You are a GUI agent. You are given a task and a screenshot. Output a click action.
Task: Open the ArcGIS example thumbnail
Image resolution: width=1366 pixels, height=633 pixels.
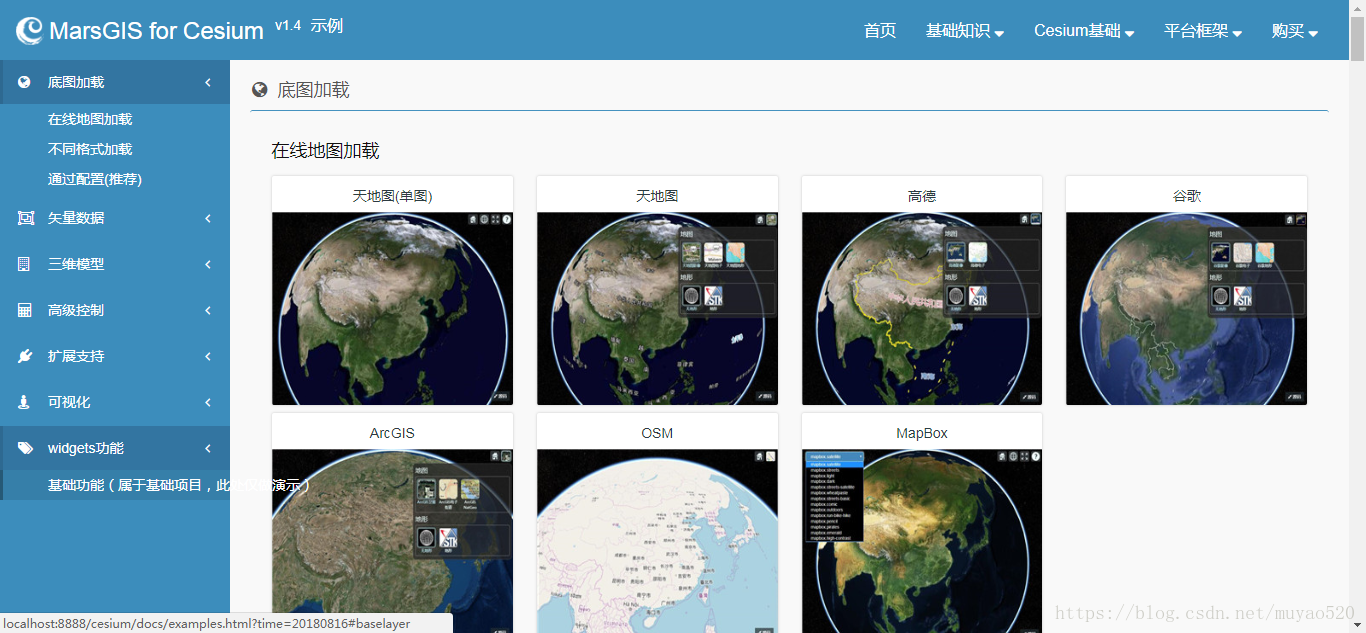392,541
